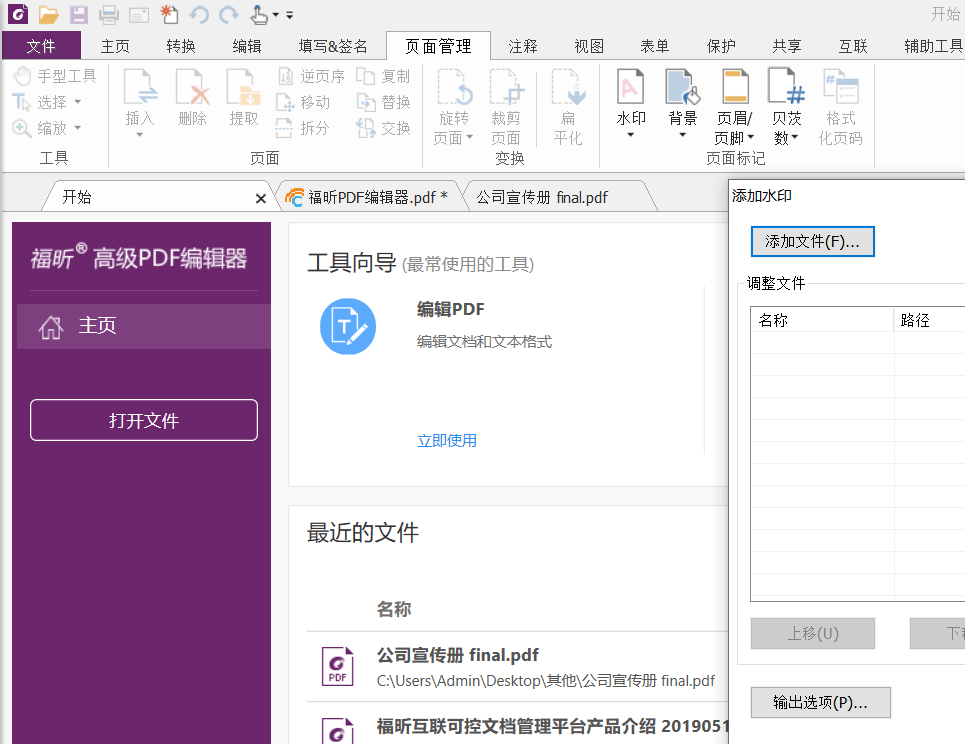Switch to the 表单 ribbon tab
This screenshot has height=744, width=965.
click(655, 46)
